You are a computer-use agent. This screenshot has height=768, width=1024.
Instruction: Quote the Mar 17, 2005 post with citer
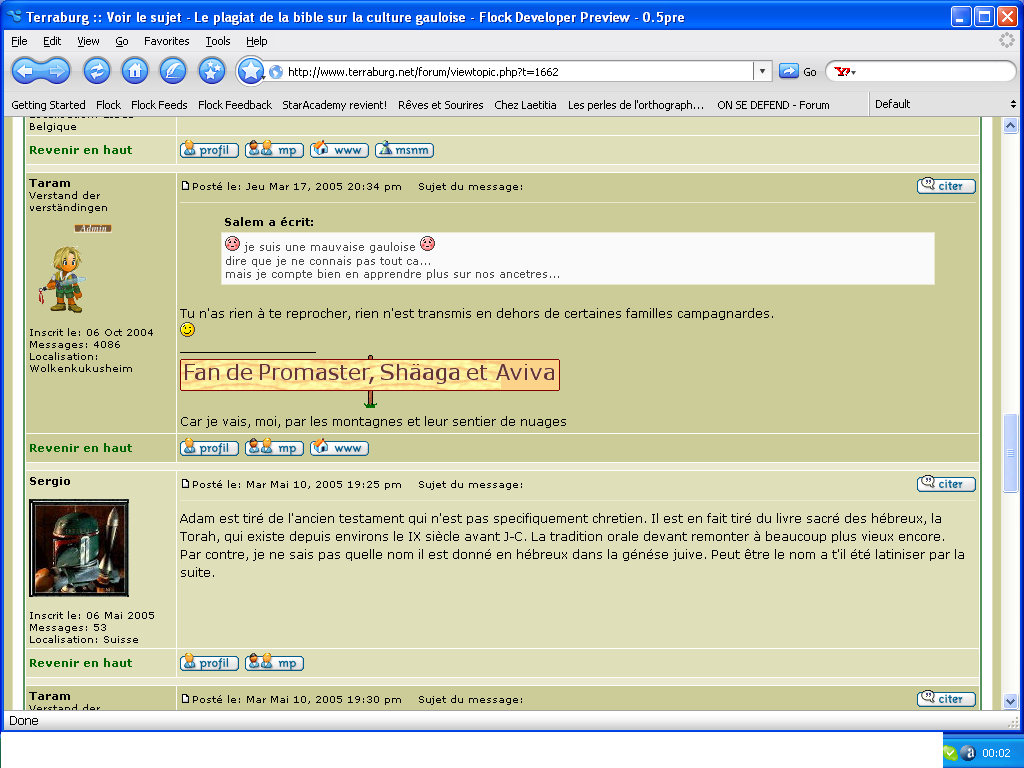pyautogui.click(x=946, y=186)
